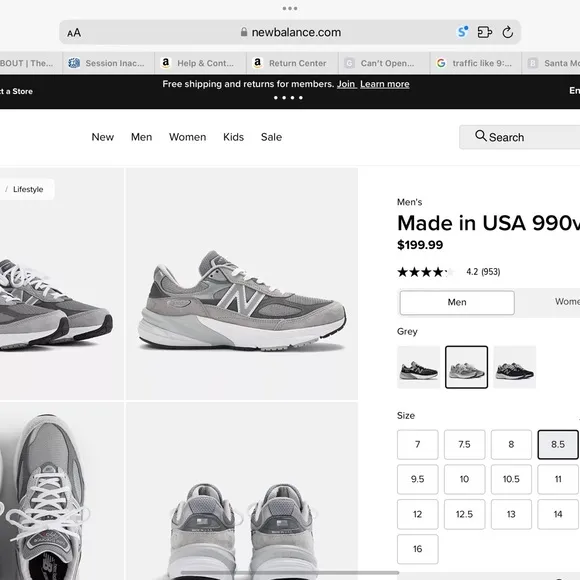Switch to Santa Mo... tab
Viewport: 580px width, 580px height.
coord(551,63)
